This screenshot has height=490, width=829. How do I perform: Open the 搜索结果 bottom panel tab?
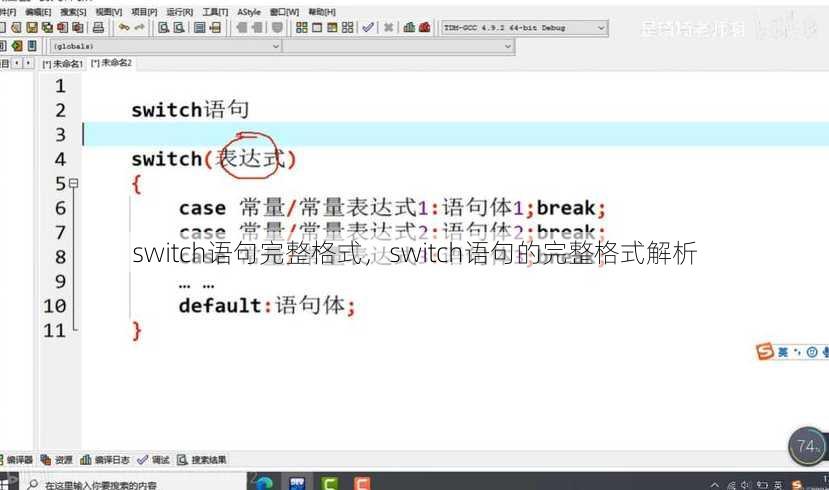click(x=202, y=460)
